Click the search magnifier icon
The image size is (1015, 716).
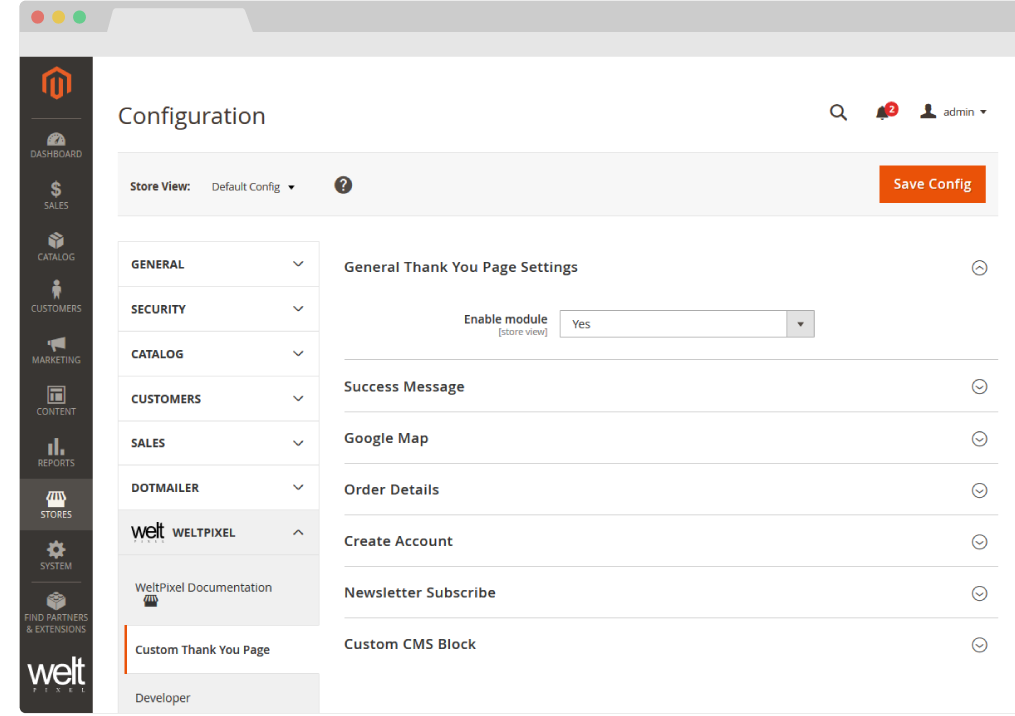click(838, 112)
